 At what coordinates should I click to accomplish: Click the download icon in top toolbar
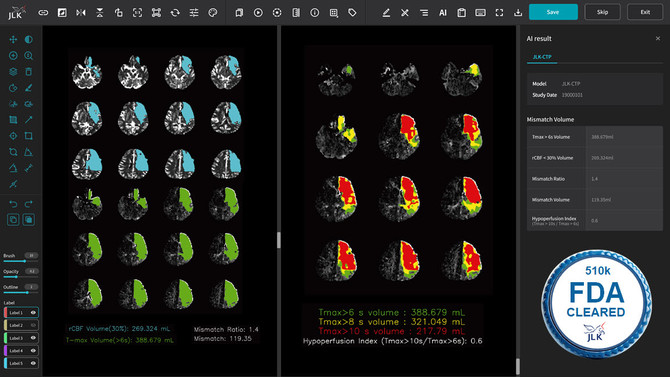(518, 13)
